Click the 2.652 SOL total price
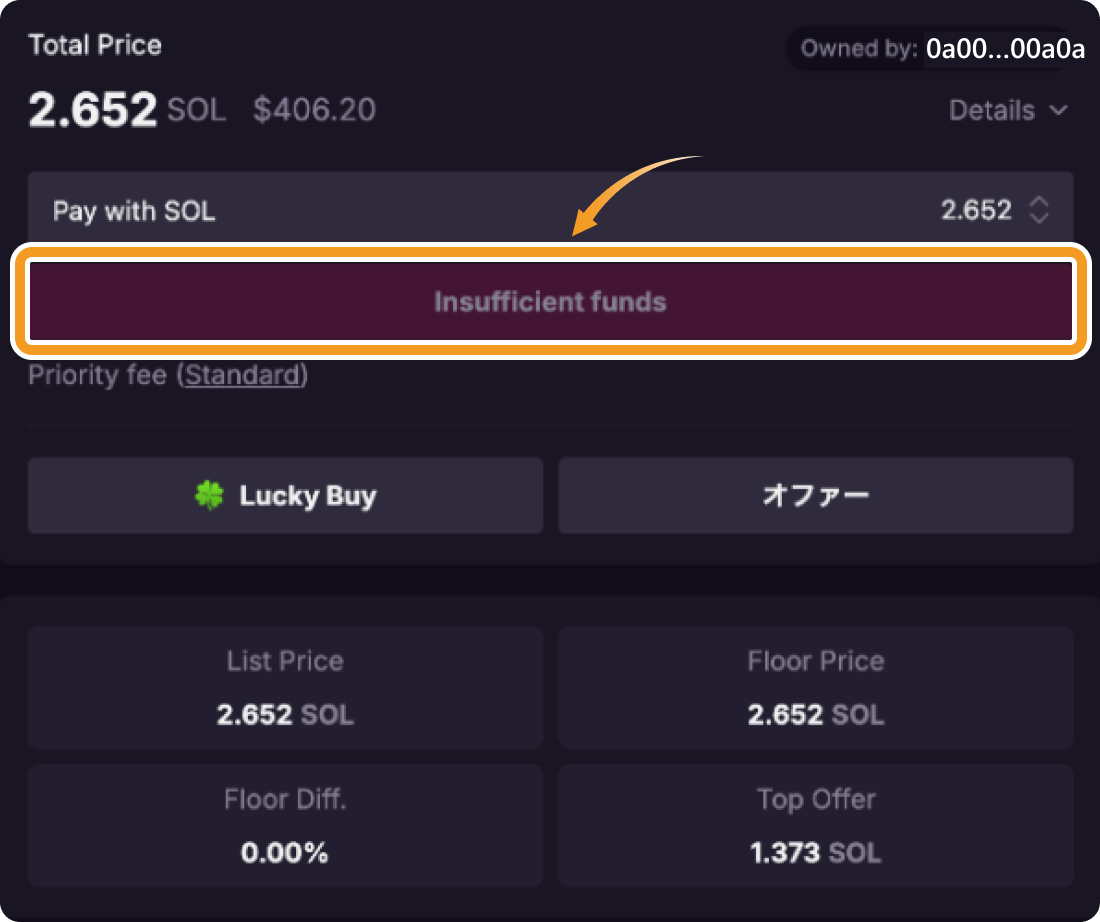Image resolution: width=1100 pixels, height=922 pixels. [x=126, y=110]
